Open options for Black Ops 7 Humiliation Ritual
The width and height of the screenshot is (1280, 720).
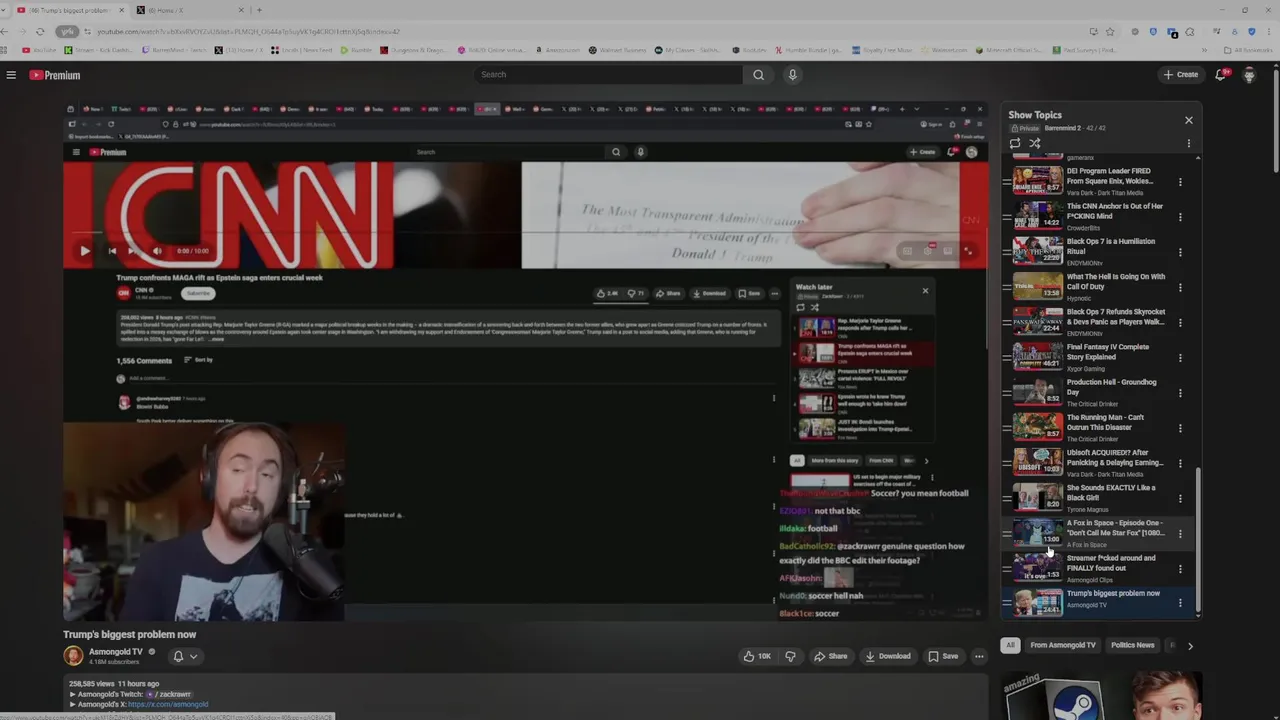[x=1180, y=252]
